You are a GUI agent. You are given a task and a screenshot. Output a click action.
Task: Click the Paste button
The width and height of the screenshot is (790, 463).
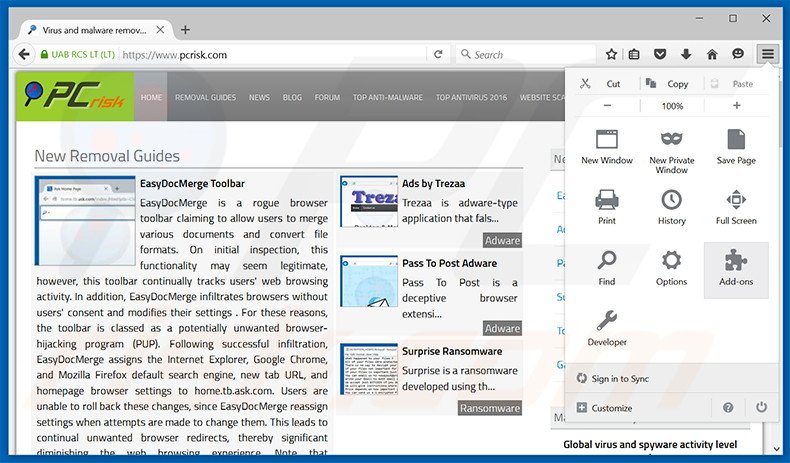732,84
